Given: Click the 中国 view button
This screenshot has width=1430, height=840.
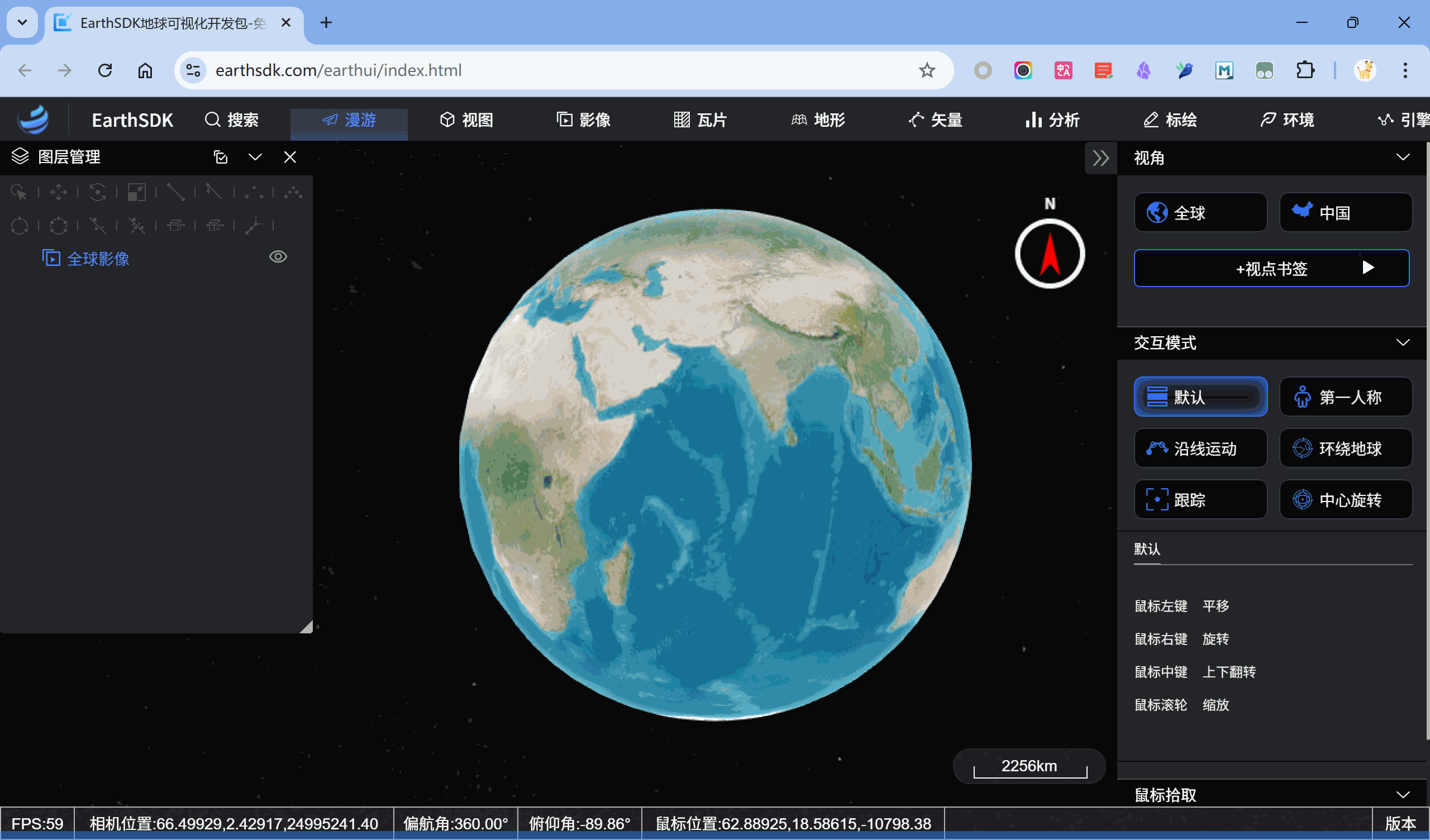Looking at the screenshot, I should [x=1346, y=213].
